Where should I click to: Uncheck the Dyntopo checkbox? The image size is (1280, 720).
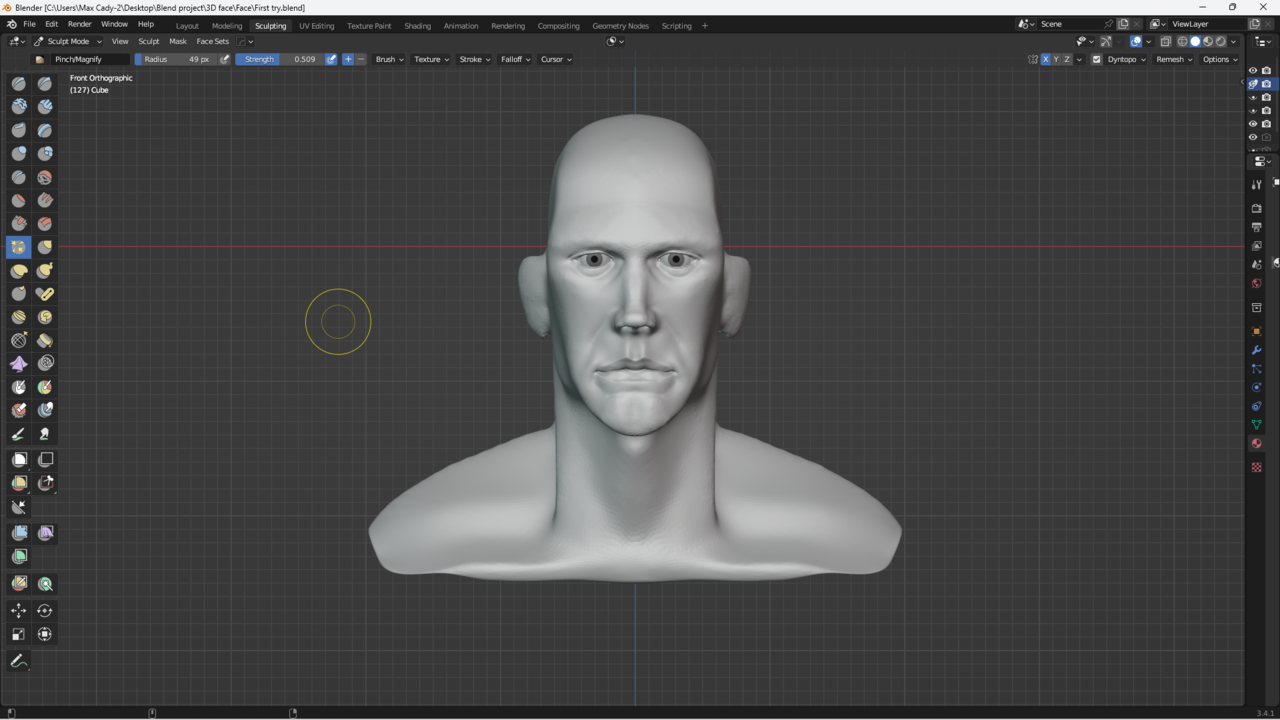[1096, 59]
